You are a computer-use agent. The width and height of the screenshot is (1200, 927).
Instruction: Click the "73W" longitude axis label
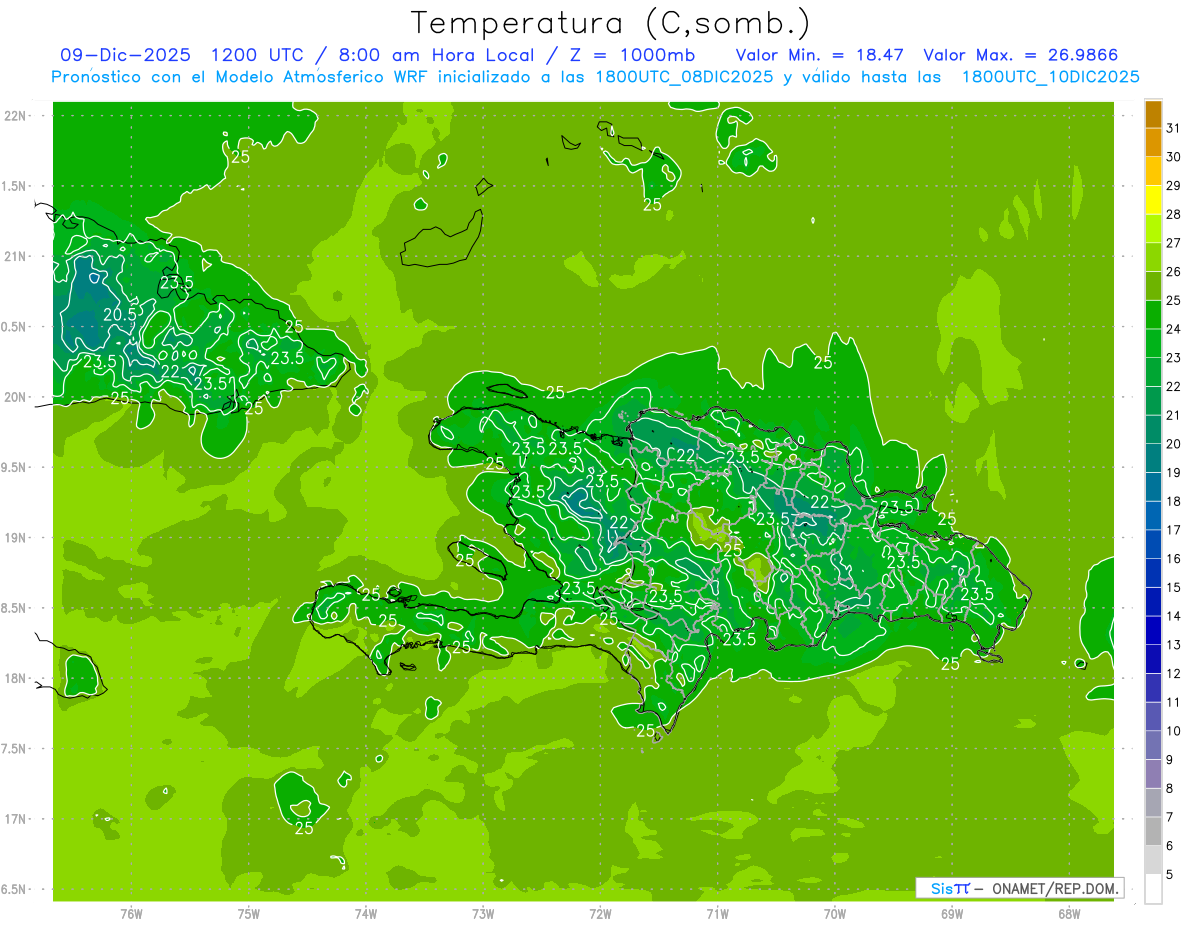click(x=483, y=913)
